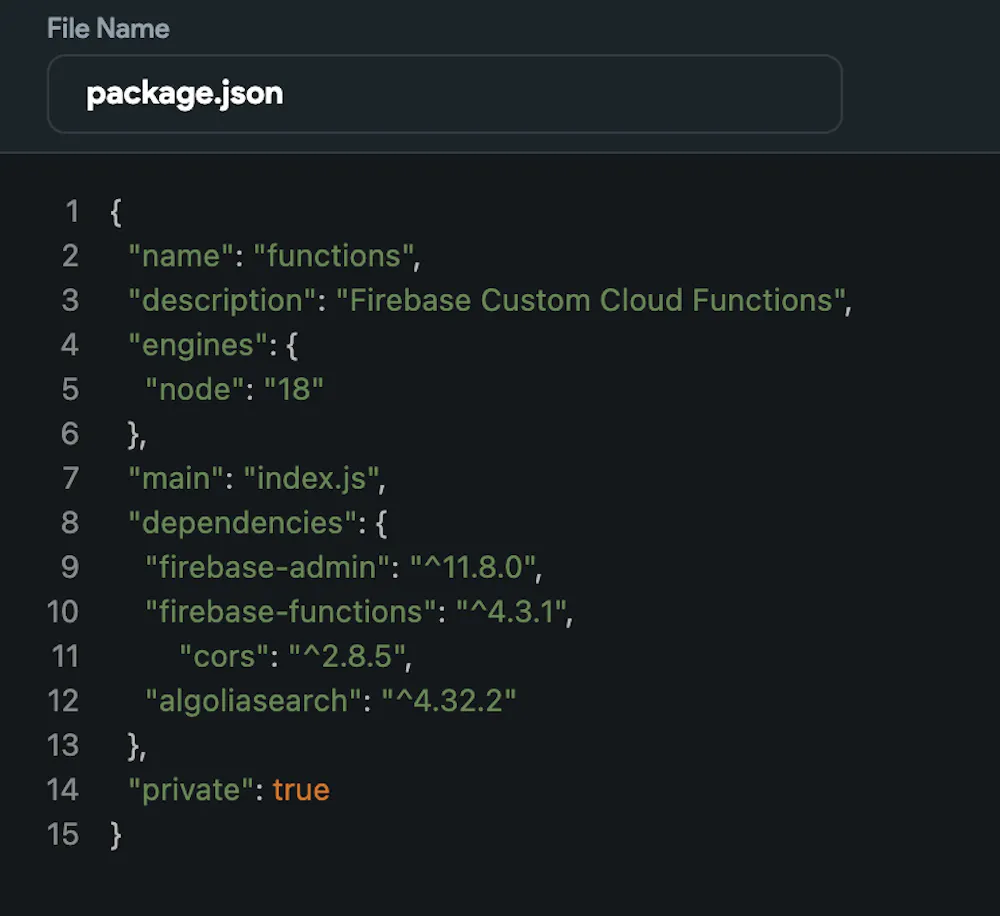
Task: Click the "^4.32.2" version string
Action: click(x=448, y=701)
